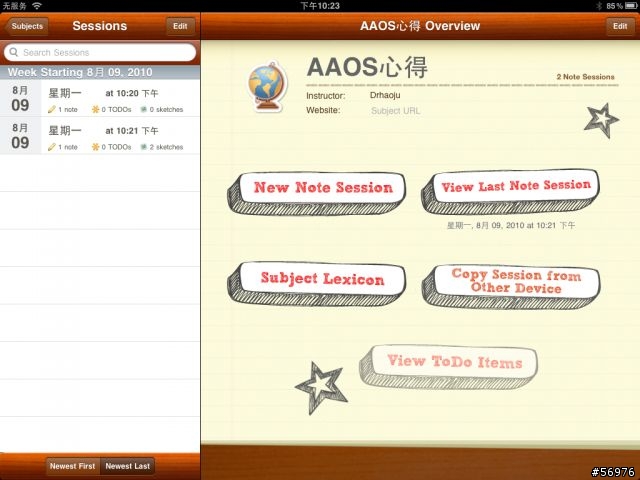Click the magnifier icon in search box
640x480 pixels.
coord(13,52)
